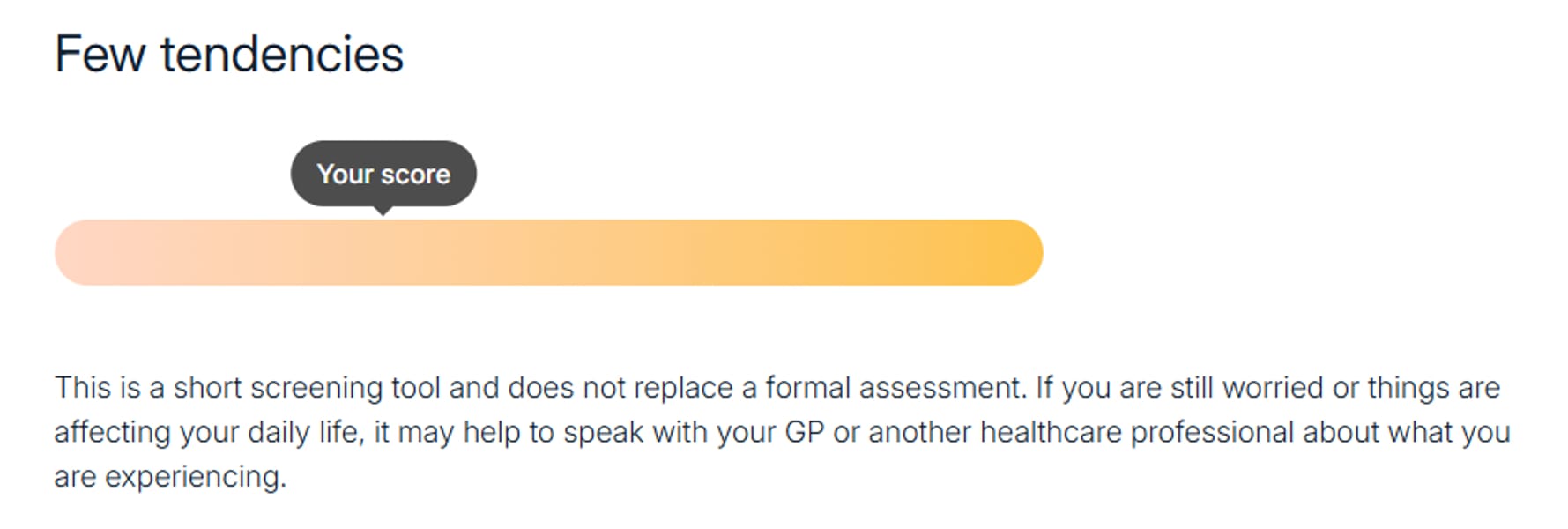Click the final words "are experiencing."
The width and height of the screenshot is (1568, 529).
(x=170, y=477)
